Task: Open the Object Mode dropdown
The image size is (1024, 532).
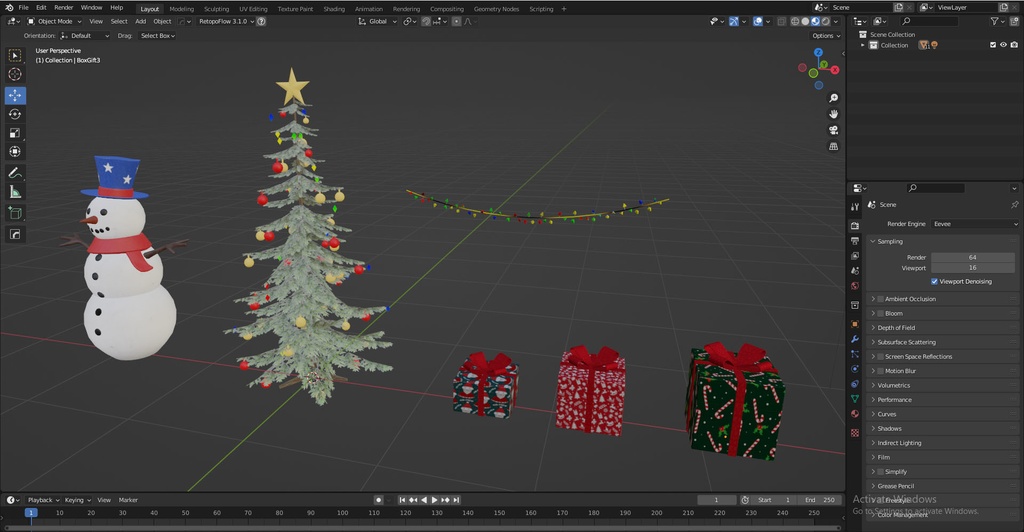Action: [x=55, y=22]
